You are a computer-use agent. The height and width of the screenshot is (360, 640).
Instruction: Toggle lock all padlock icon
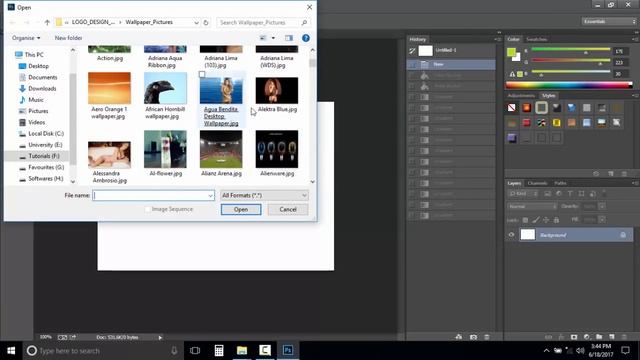(556, 220)
